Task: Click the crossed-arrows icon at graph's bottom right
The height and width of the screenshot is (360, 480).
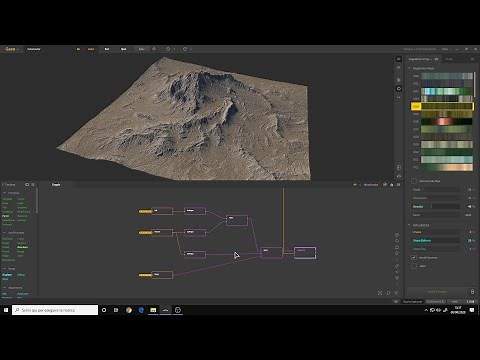Action: (x=396, y=293)
